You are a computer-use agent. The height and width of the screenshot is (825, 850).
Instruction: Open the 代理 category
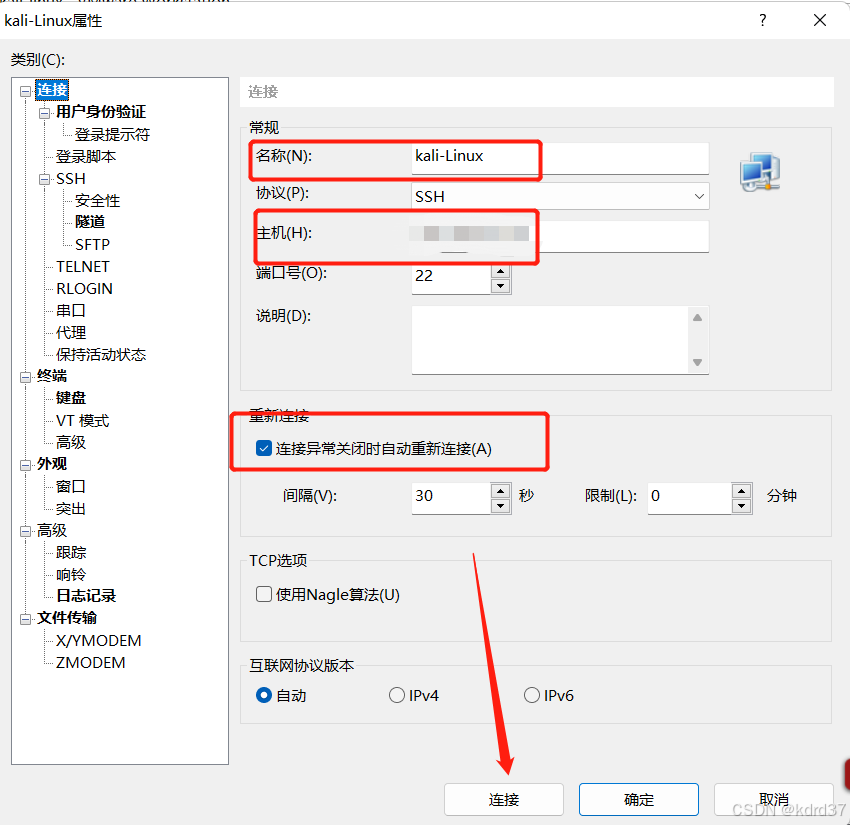point(70,332)
